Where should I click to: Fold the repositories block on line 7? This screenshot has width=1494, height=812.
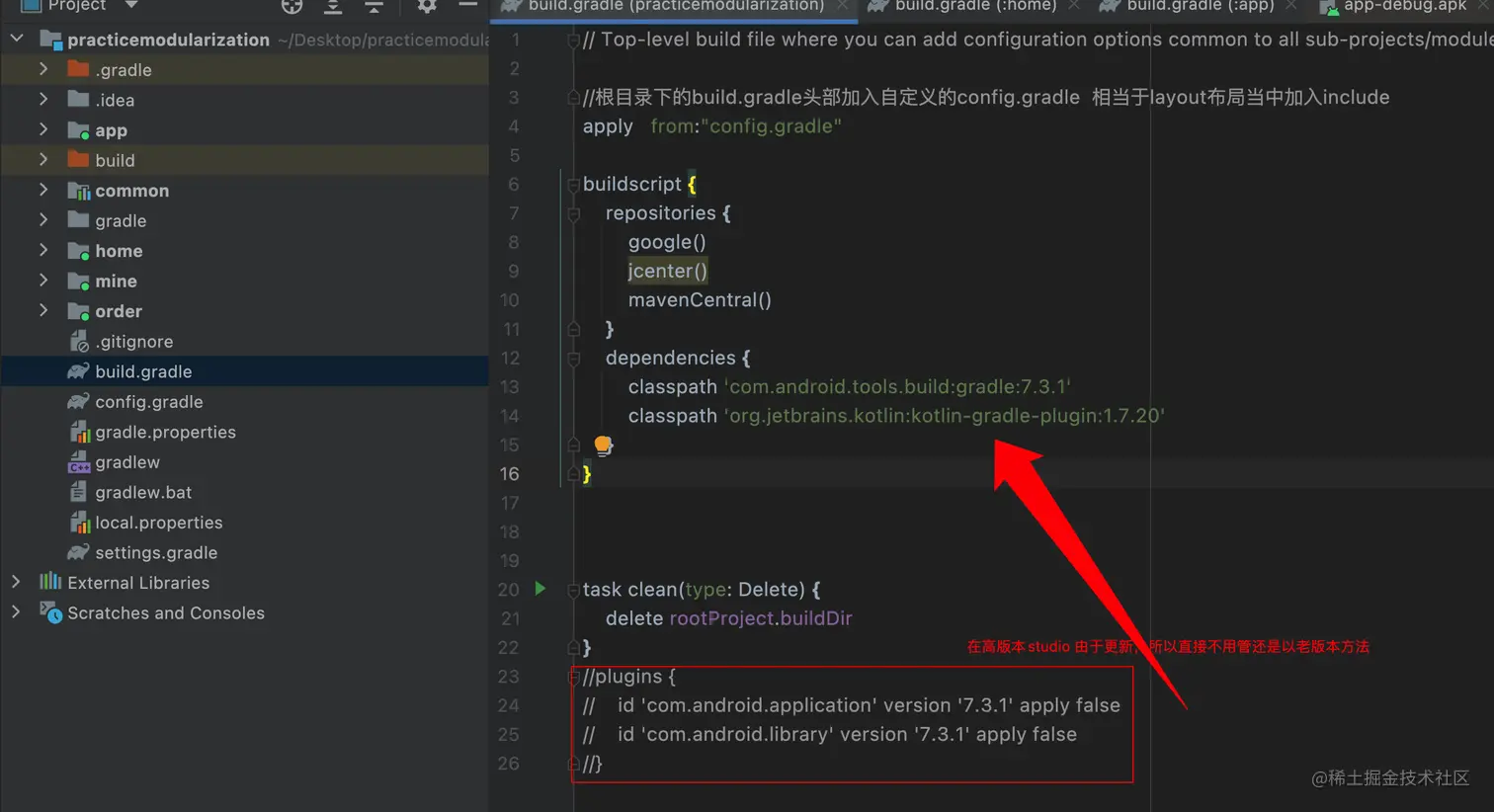point(573,213)
